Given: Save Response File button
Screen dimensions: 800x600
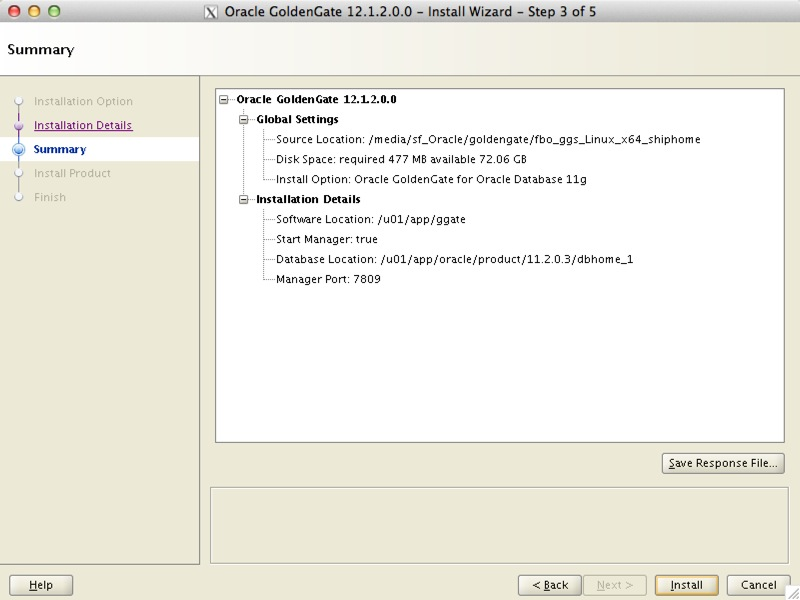Looking at the screenshot, I should 723,463.
